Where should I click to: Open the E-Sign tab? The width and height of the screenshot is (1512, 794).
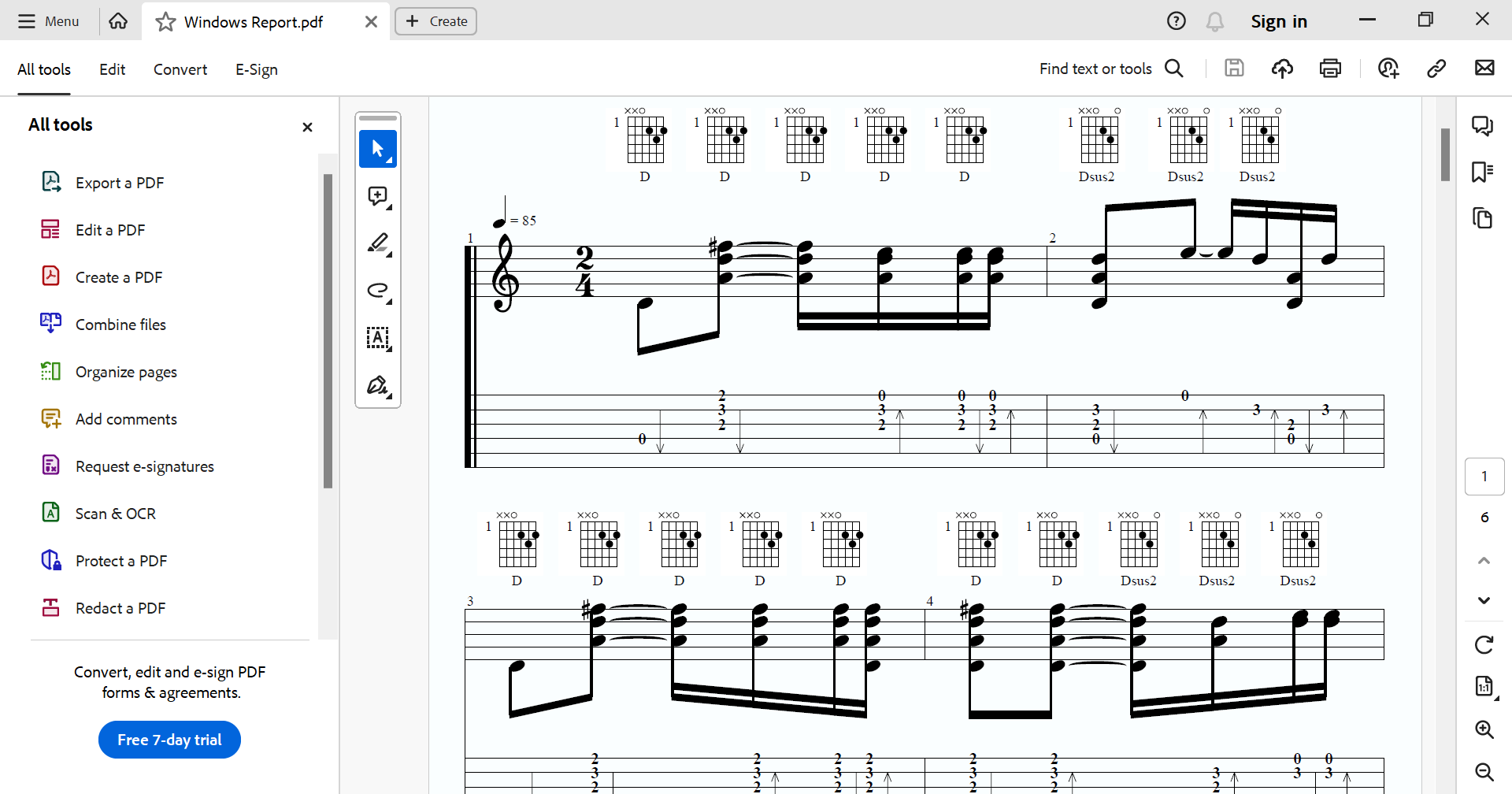pos(257,69)
